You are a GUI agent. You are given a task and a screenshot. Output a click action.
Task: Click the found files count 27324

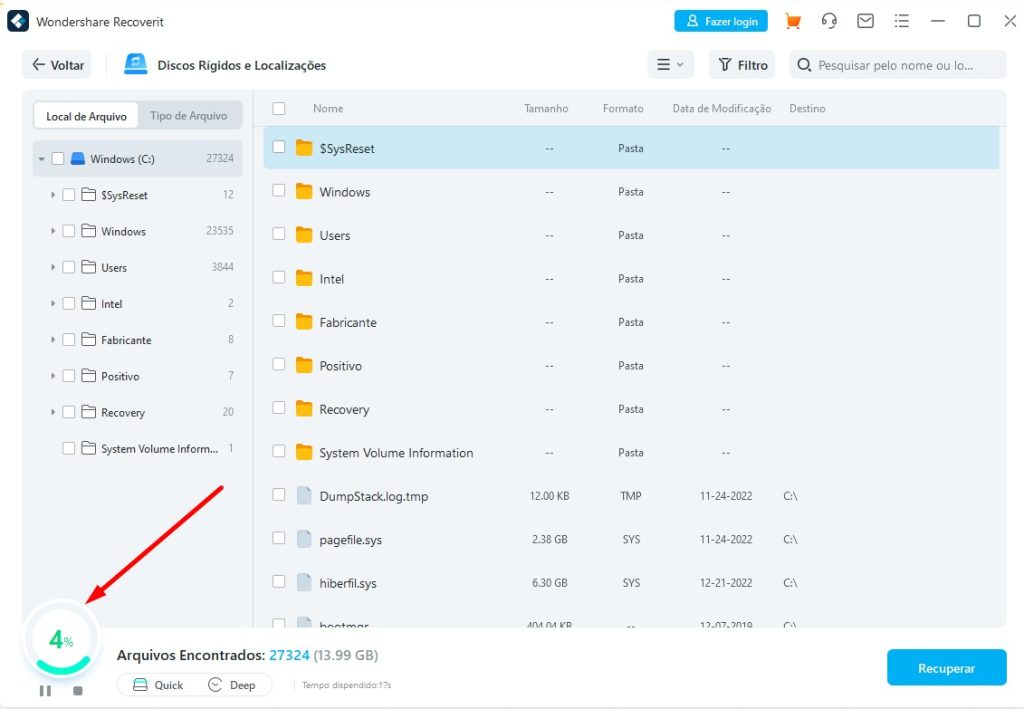tap(289, 655)
